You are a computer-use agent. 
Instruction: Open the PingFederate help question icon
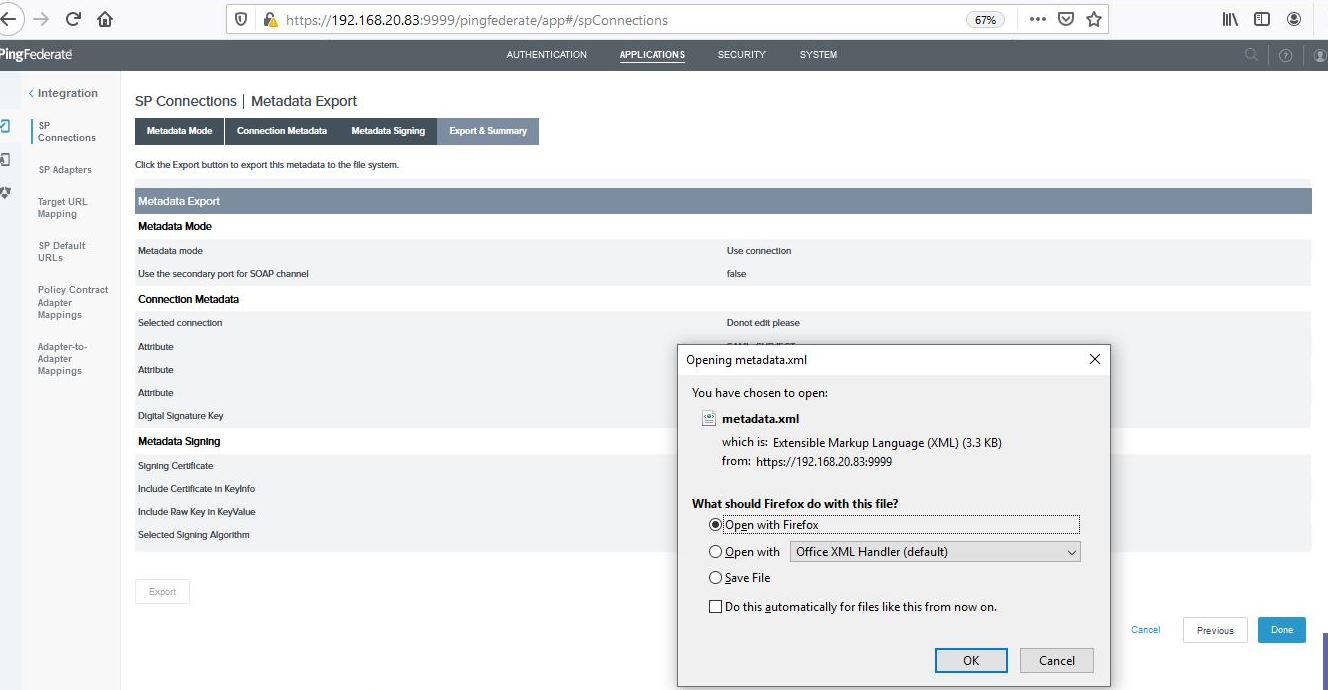pos(1286,56)
